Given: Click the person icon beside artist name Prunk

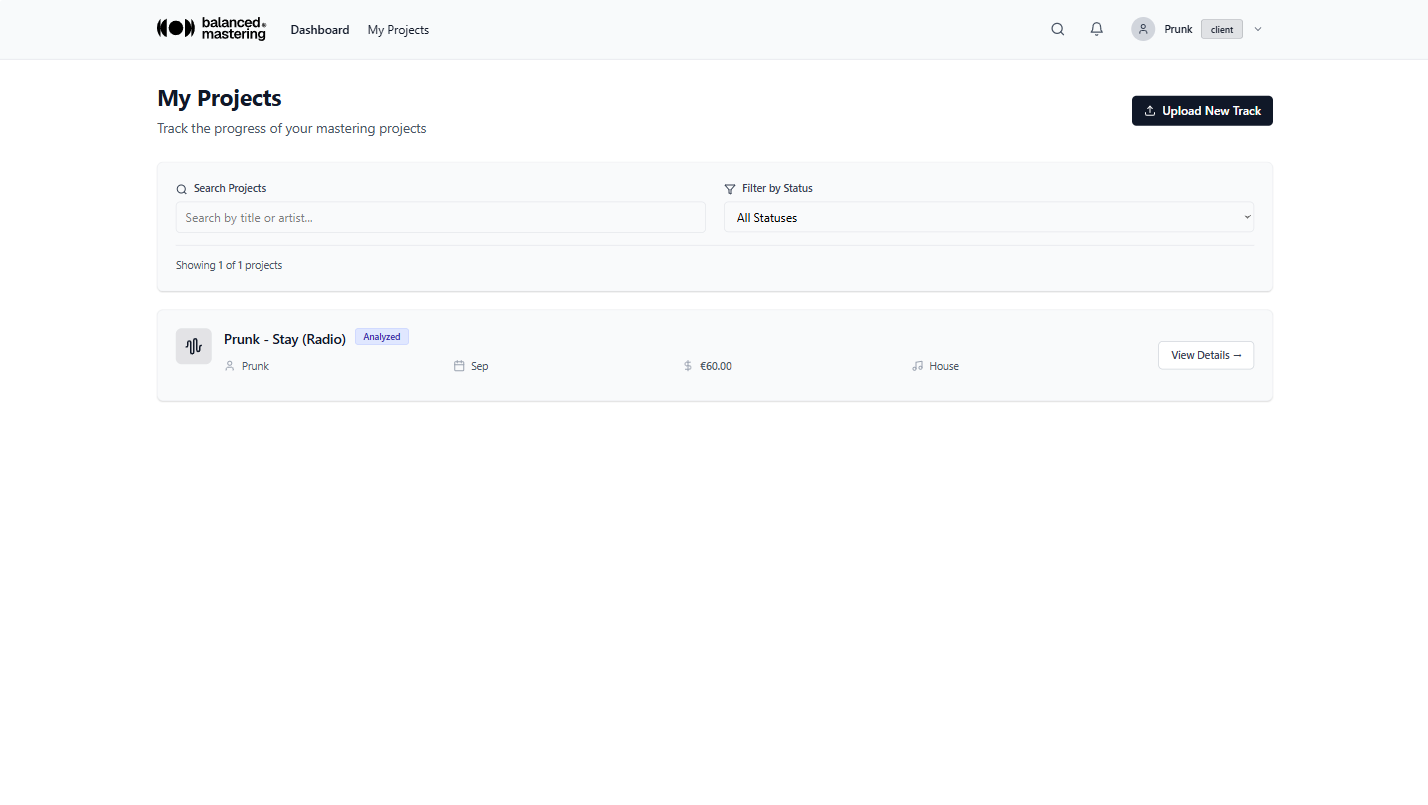Looking at the screenshot, I should click(229, 366).
